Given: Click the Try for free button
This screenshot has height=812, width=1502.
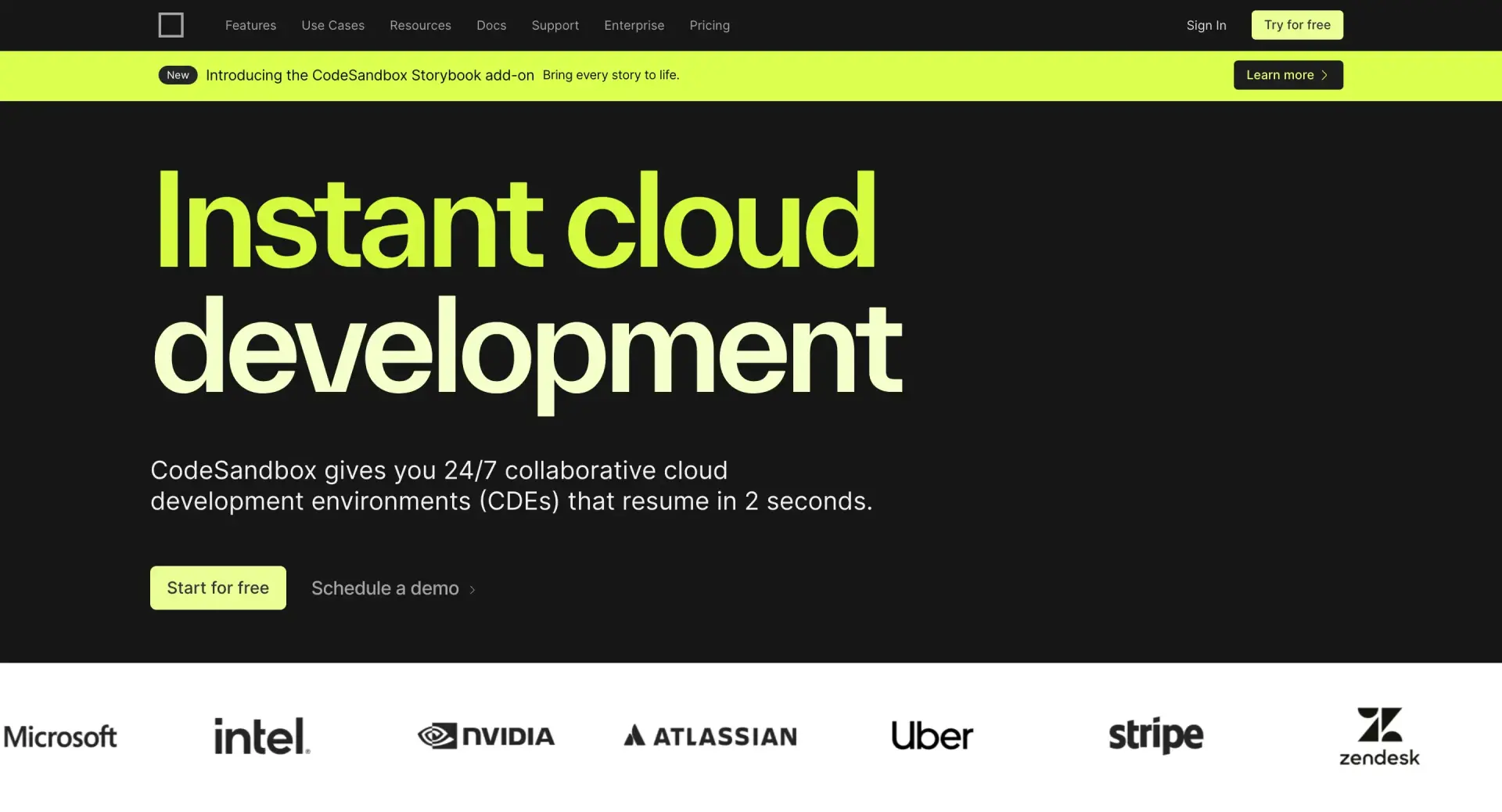Looking at the screenshot, I should (1297, 25).
